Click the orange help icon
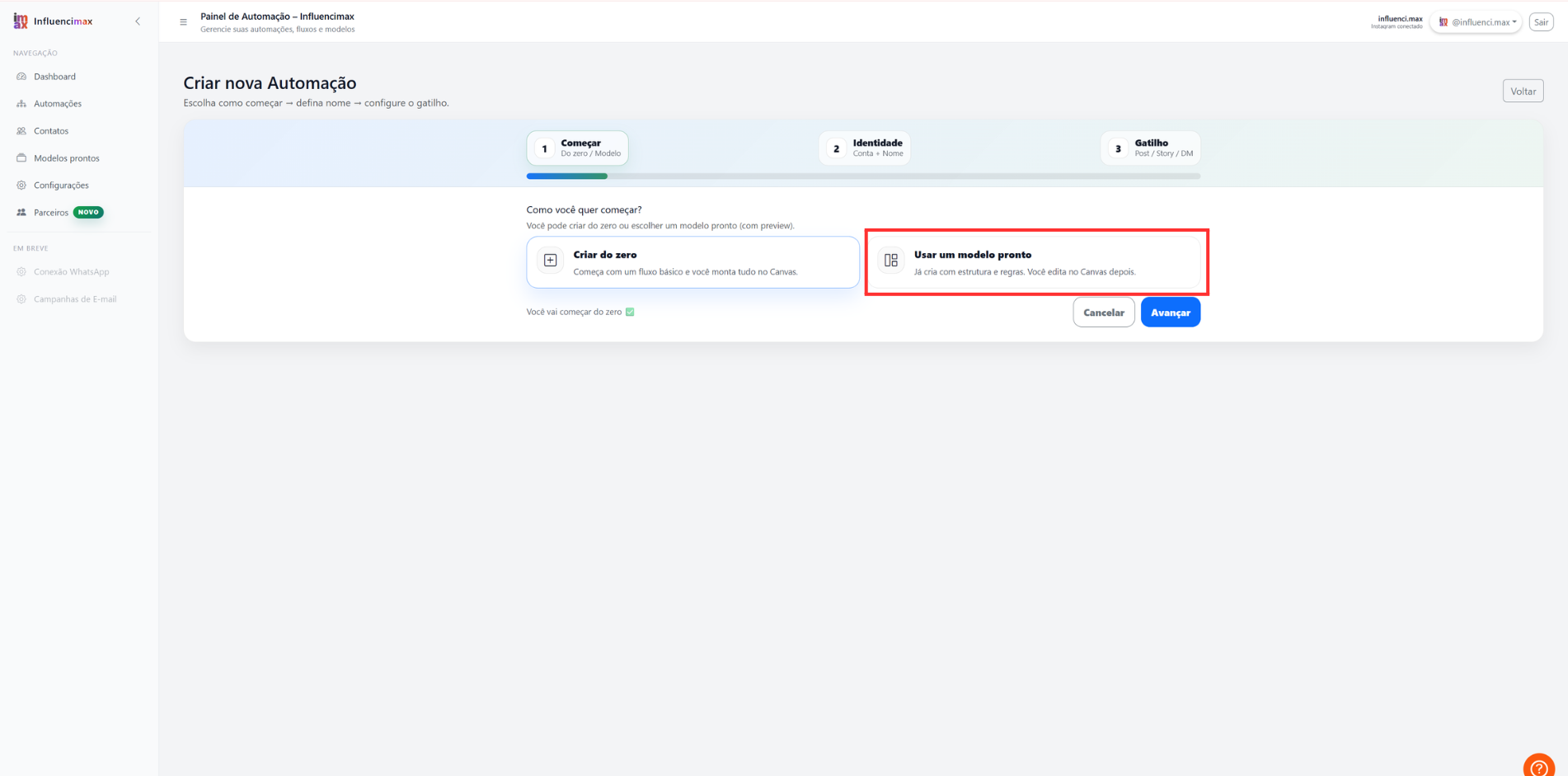Image resolution: width=1568 pixels, height=776 pixels. (x=1538, y=767)
